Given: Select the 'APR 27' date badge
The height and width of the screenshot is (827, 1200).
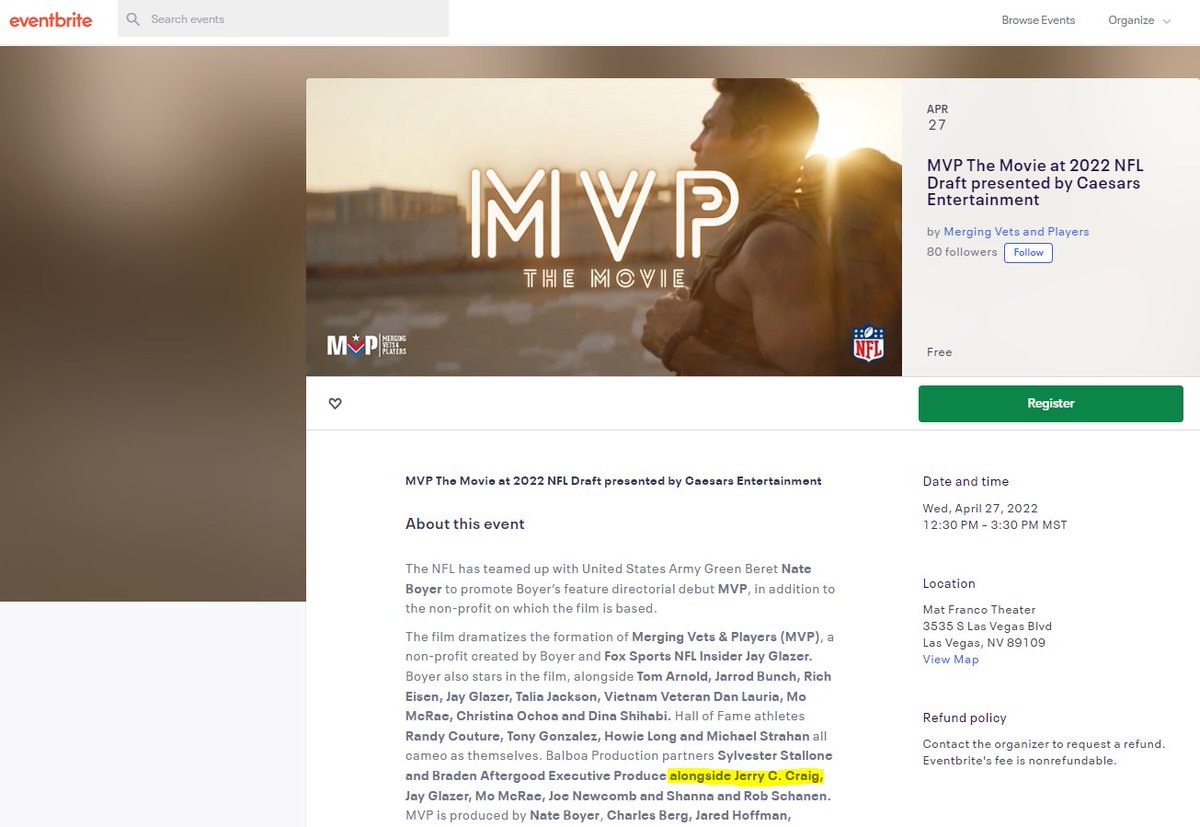Looking at the screenshot, I should [x=937, y=117].
